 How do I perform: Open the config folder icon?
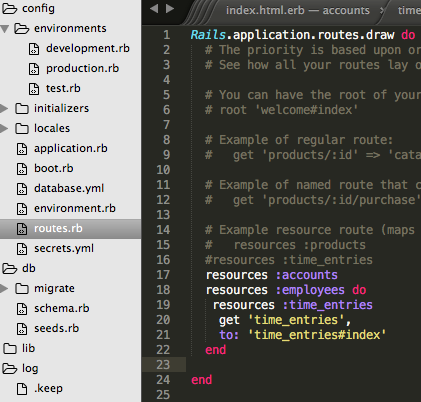coord(9,8)
